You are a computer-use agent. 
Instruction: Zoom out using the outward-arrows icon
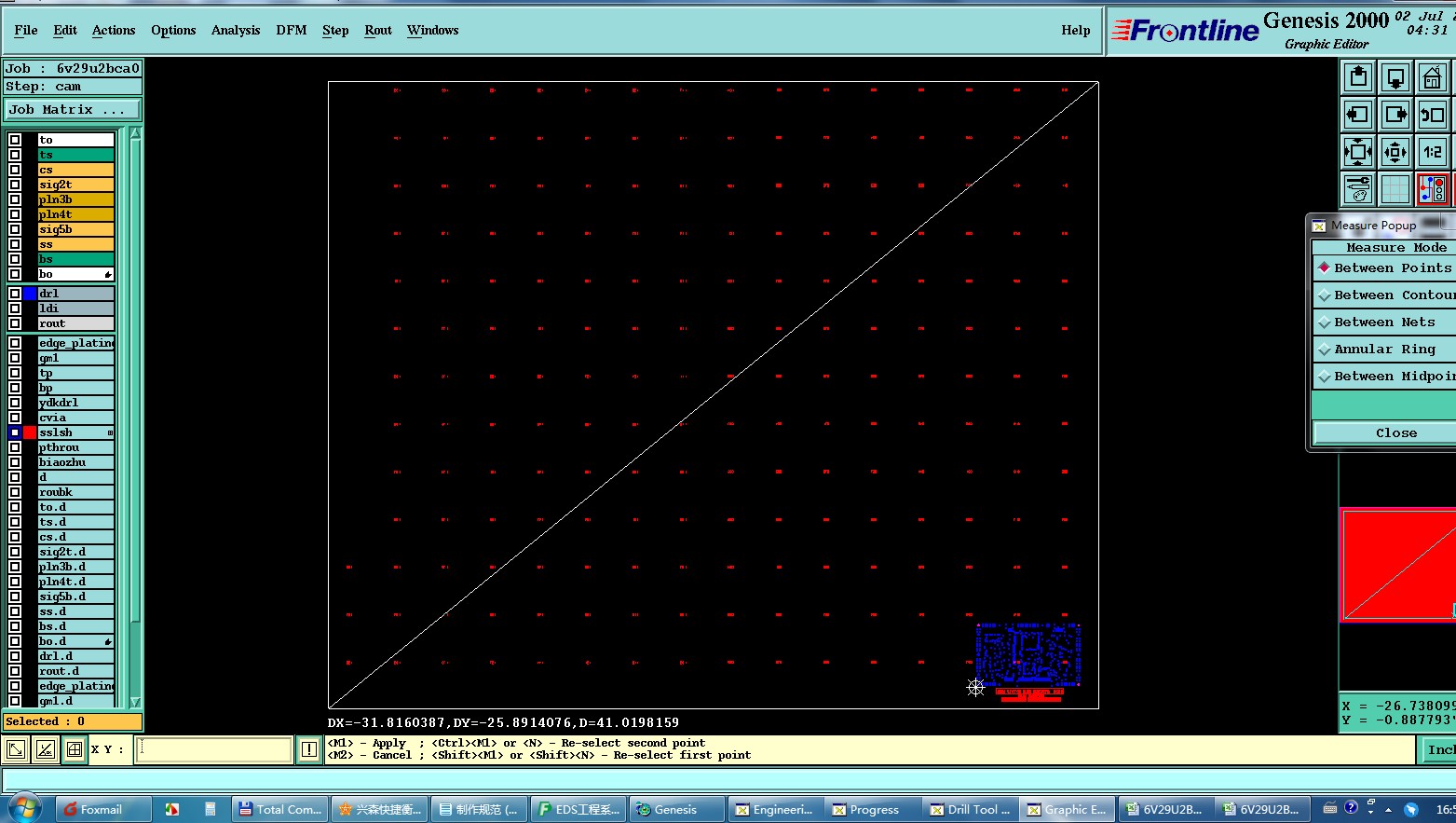1395,152
